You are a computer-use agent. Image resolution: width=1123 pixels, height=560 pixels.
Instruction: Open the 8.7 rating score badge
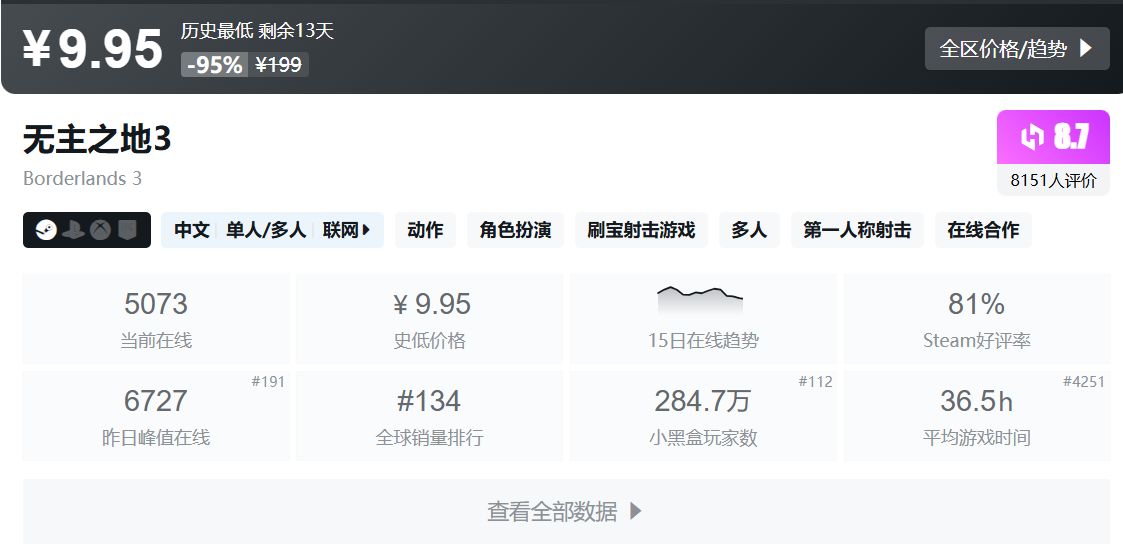point(1054,137)
